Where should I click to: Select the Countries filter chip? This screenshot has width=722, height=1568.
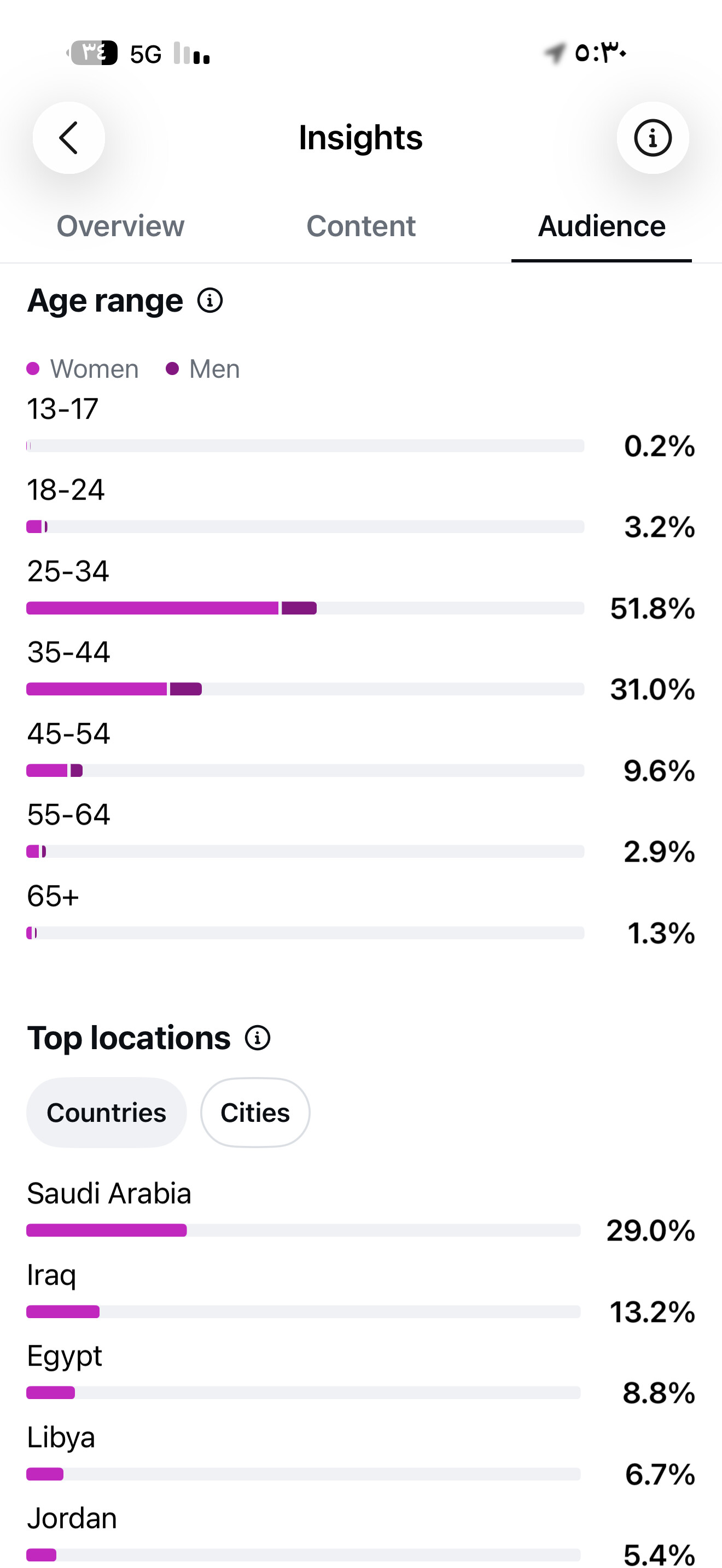coord(107,1113)
